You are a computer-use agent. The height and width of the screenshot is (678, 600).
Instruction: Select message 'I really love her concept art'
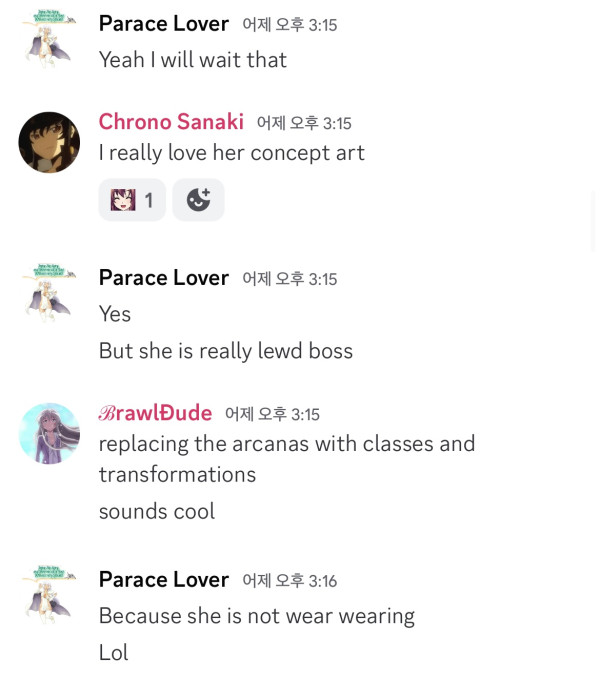[x=232, y=153]
